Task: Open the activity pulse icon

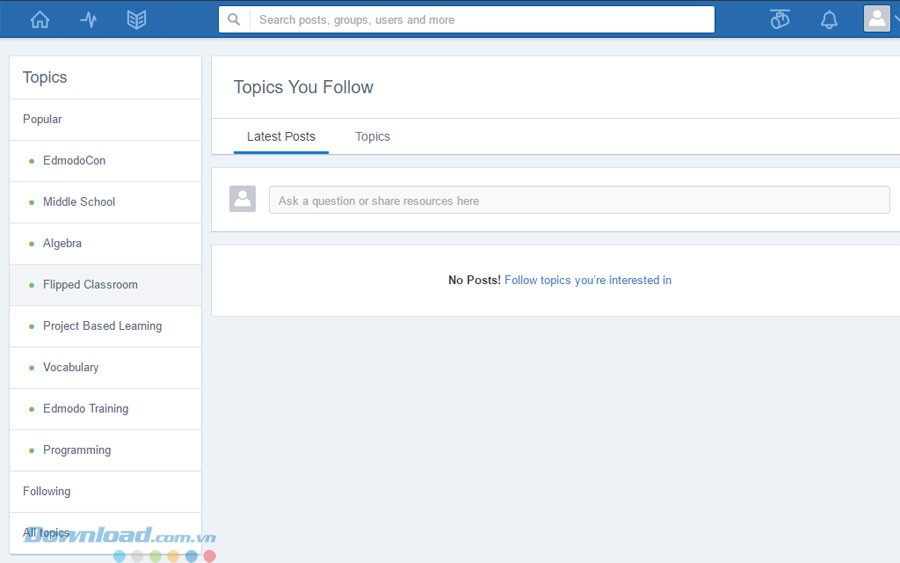Action: (x=88, y=19)
